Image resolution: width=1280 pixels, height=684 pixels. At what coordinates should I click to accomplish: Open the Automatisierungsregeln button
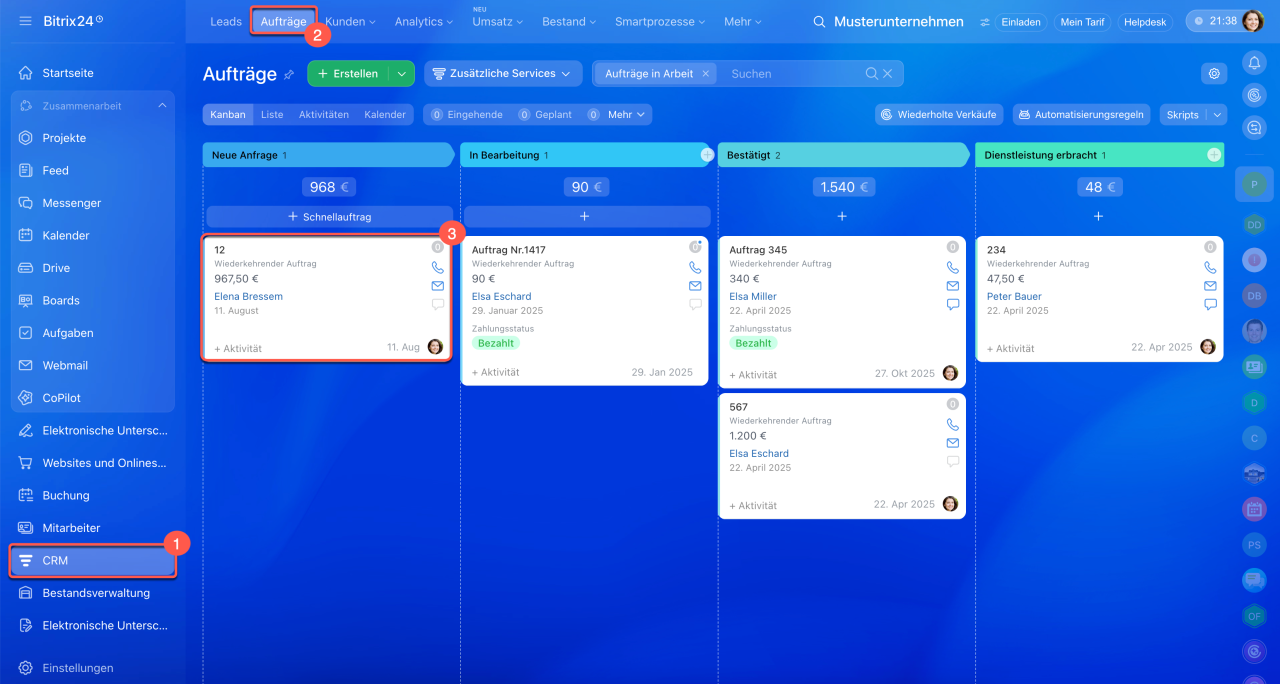pos(1081,115)
